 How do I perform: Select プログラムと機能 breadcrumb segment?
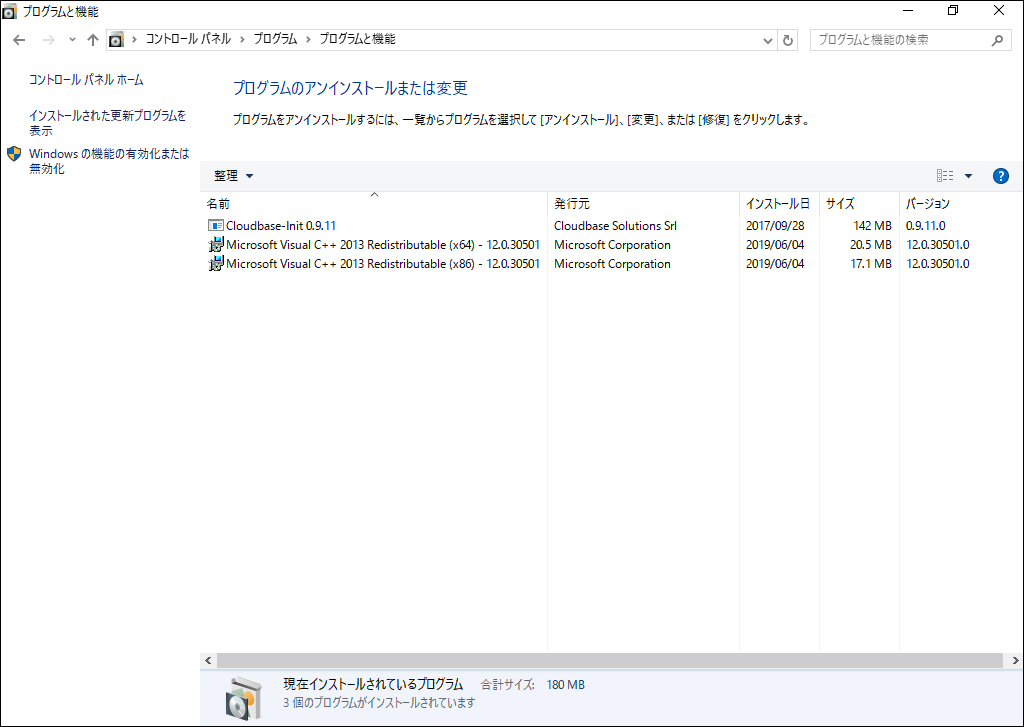(x=357, y=39)
